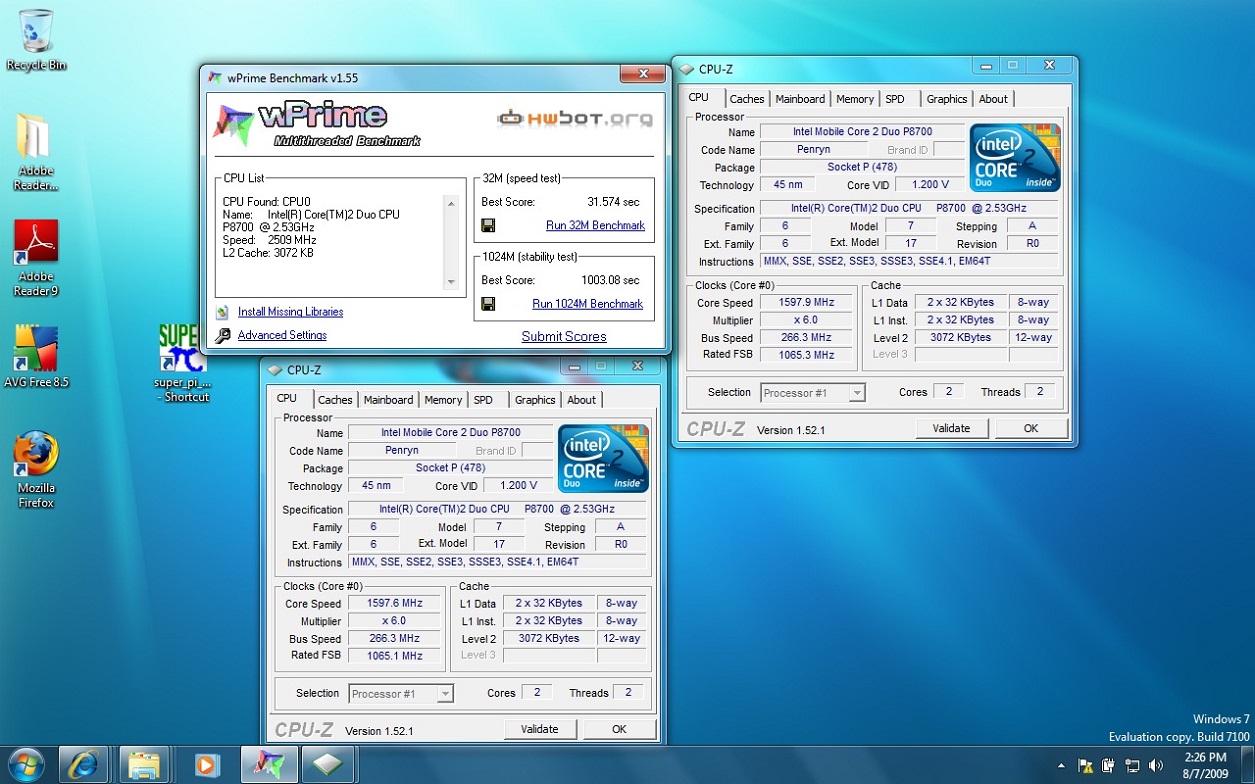Switch to Caches tab in CPU-Z beside wPrime
This screenshot has width=1255, height=784.
747,99
